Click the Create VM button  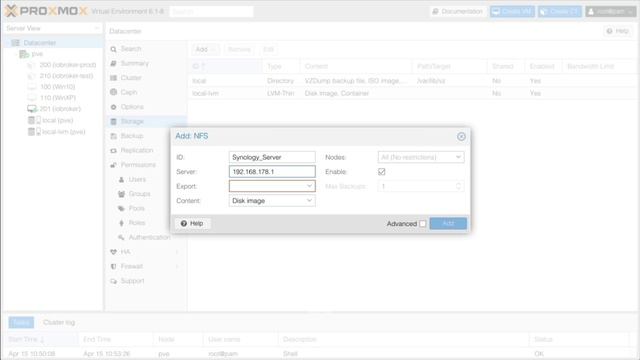(512, 11)
